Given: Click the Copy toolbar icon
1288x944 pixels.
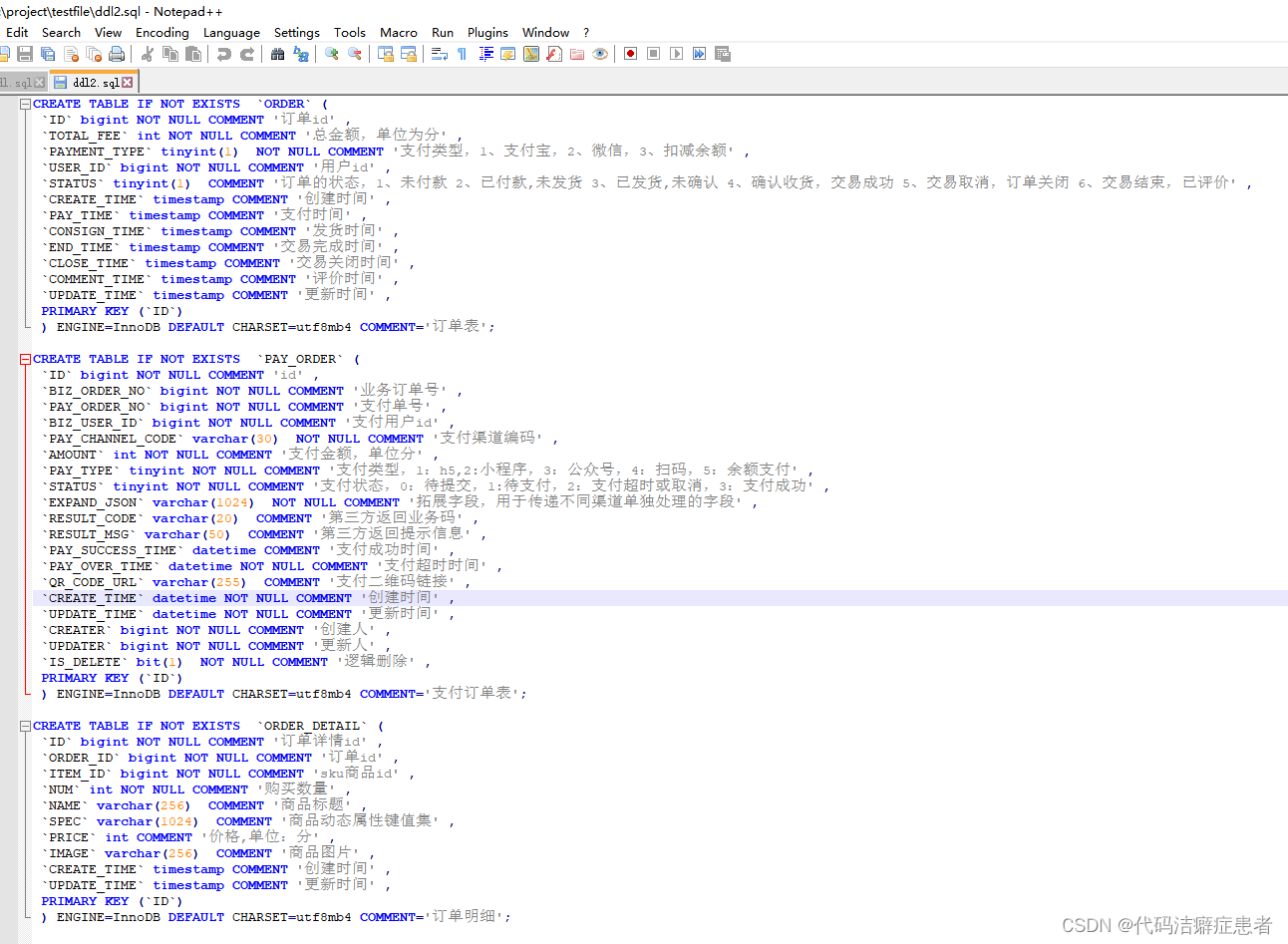Looking at the screenshot, I should click(170, 54).
